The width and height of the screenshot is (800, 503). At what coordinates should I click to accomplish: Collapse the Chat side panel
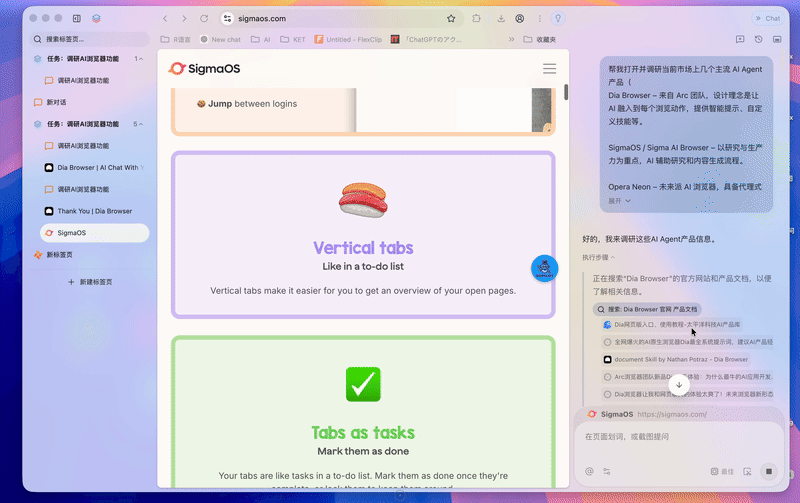pos(767,18)
